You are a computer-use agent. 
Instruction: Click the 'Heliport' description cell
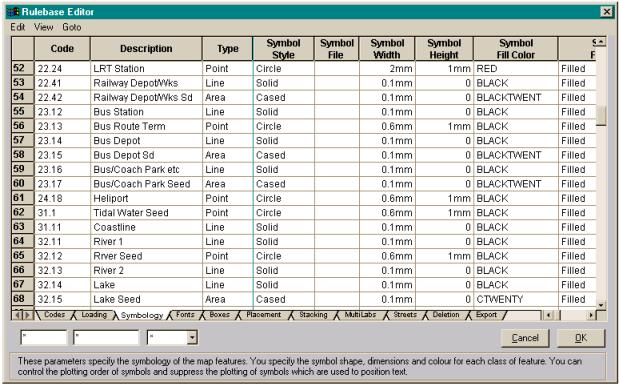146,199
